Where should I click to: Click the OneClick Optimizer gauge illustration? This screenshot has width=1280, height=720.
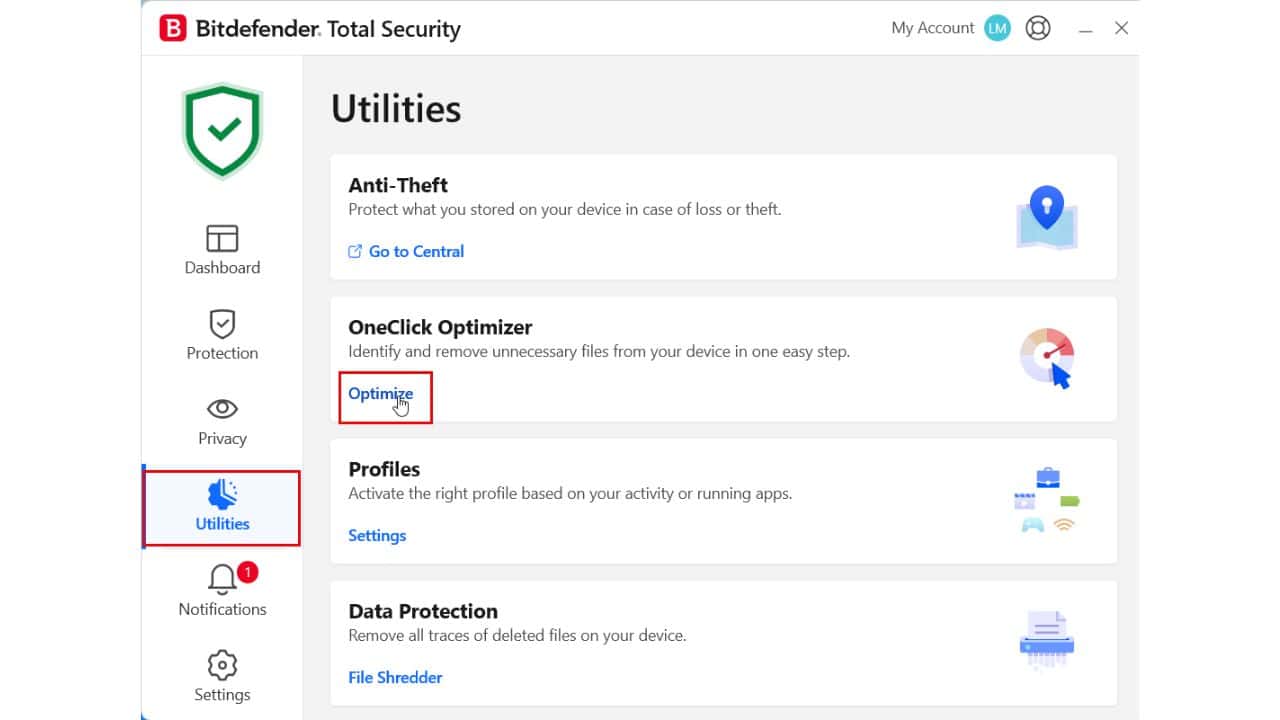[1046, 359]
